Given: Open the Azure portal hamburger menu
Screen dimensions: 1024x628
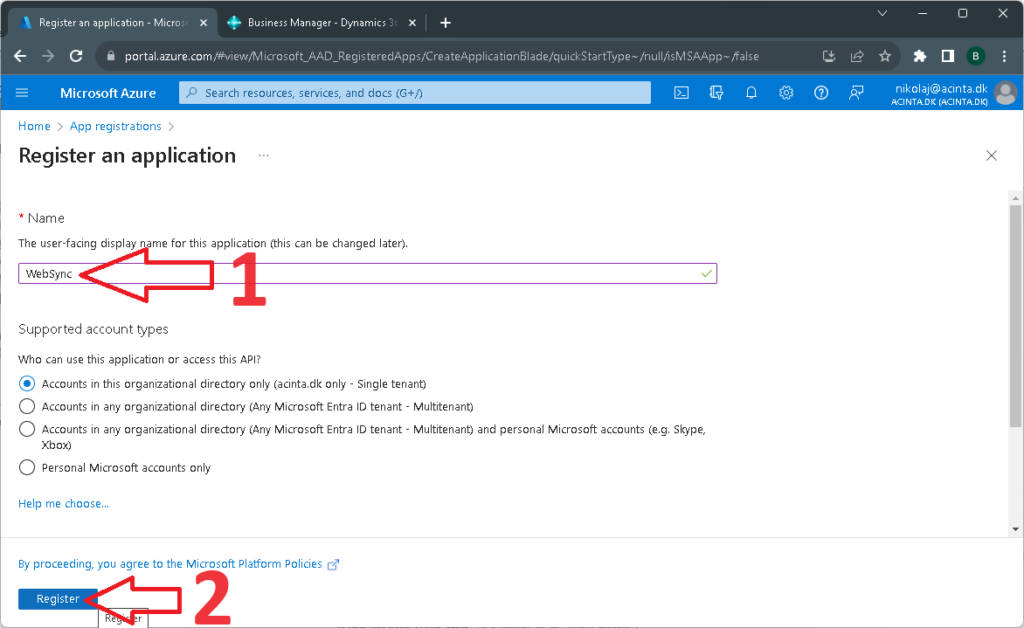Looking at the screenshot, I should coord(22,93).
